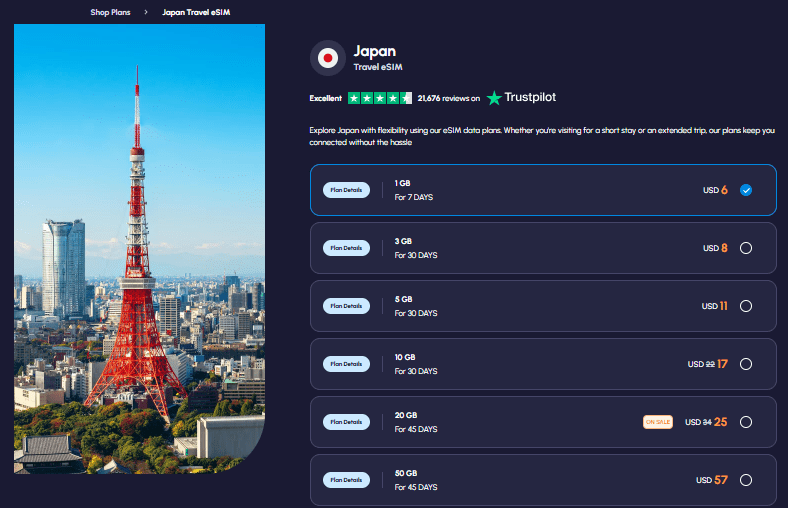Select the 1 GB plan radio button
Viewport: 788px width, 508px height.
click(745, 190)
